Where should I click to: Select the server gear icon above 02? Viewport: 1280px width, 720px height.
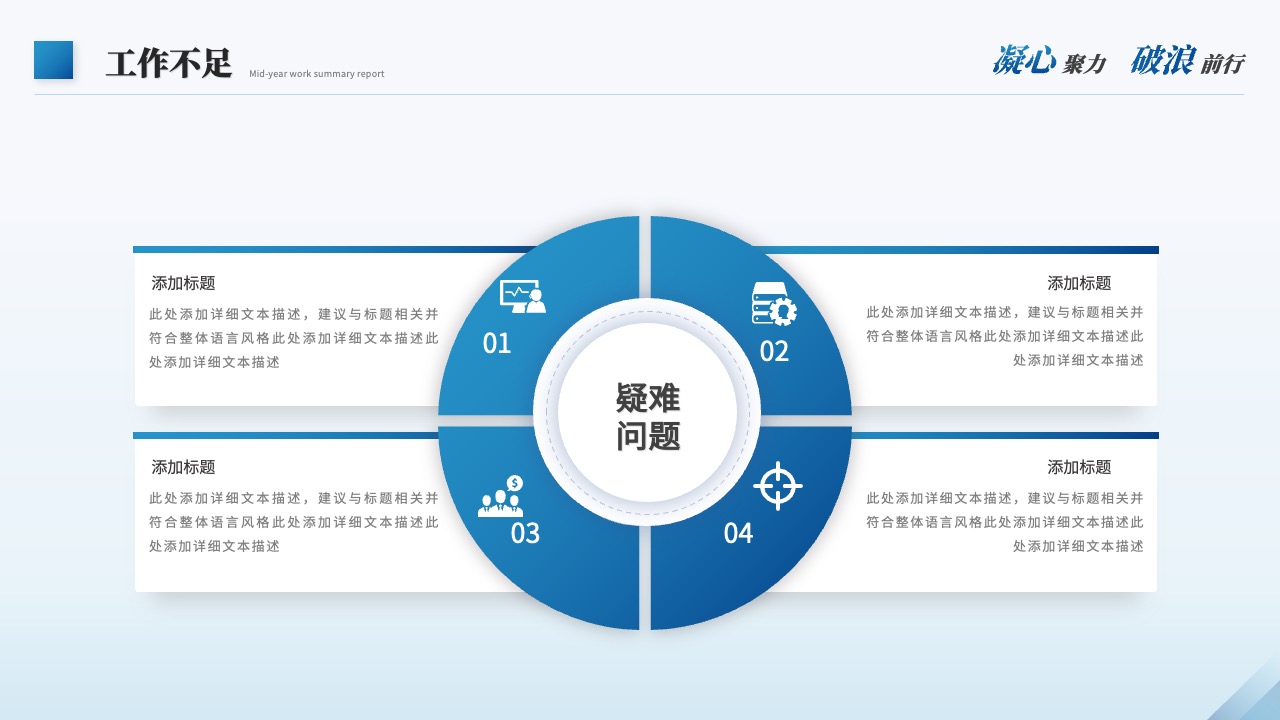(x=775, y=304)
